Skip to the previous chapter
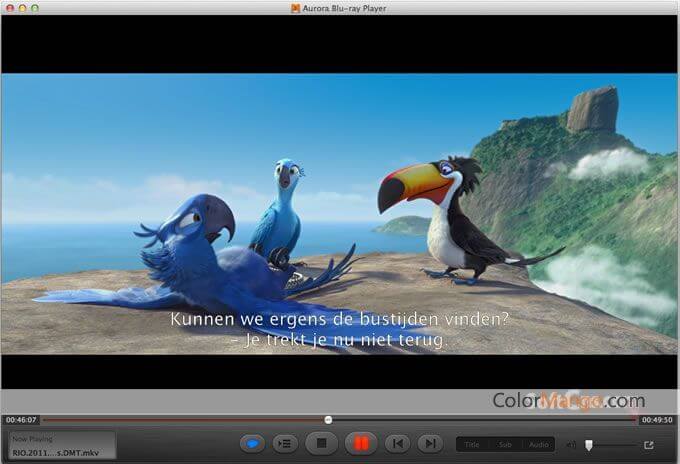This screenshot has height=464, width=680. click(x=397, y=443)
